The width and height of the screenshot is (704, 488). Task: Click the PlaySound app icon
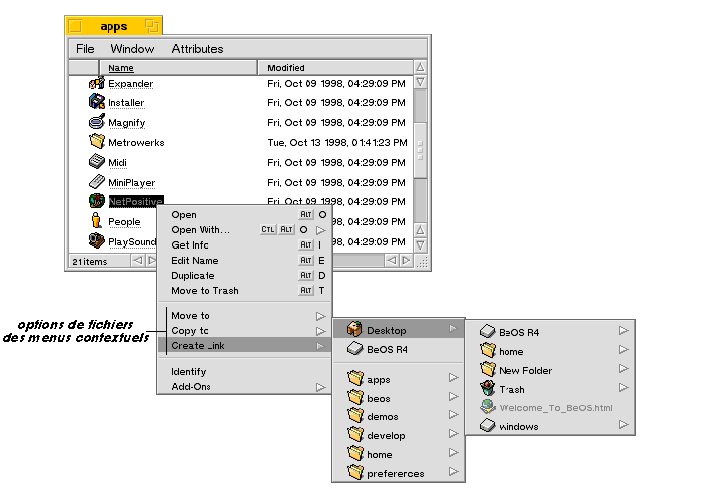(97, 240)
